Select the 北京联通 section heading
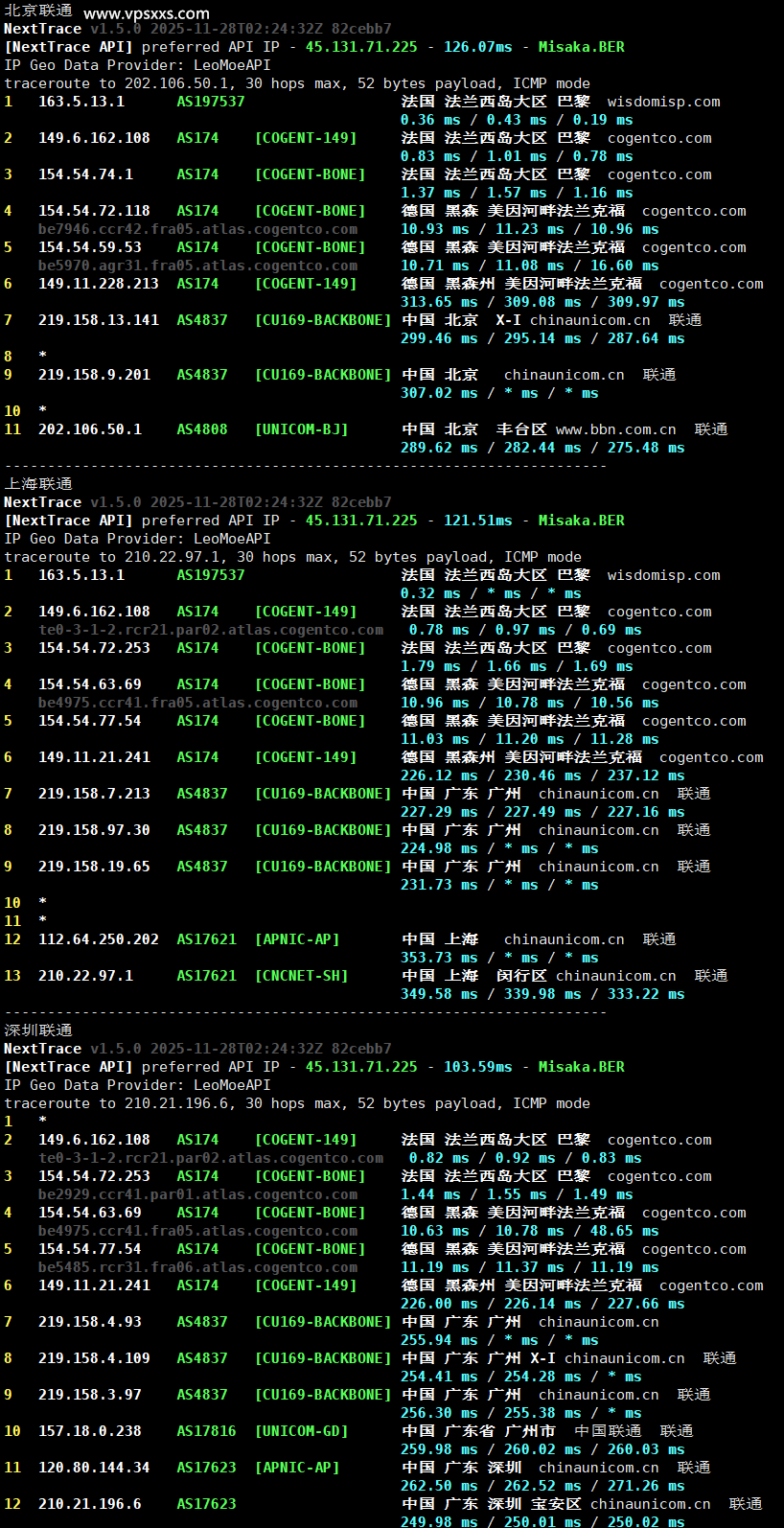 38,11
